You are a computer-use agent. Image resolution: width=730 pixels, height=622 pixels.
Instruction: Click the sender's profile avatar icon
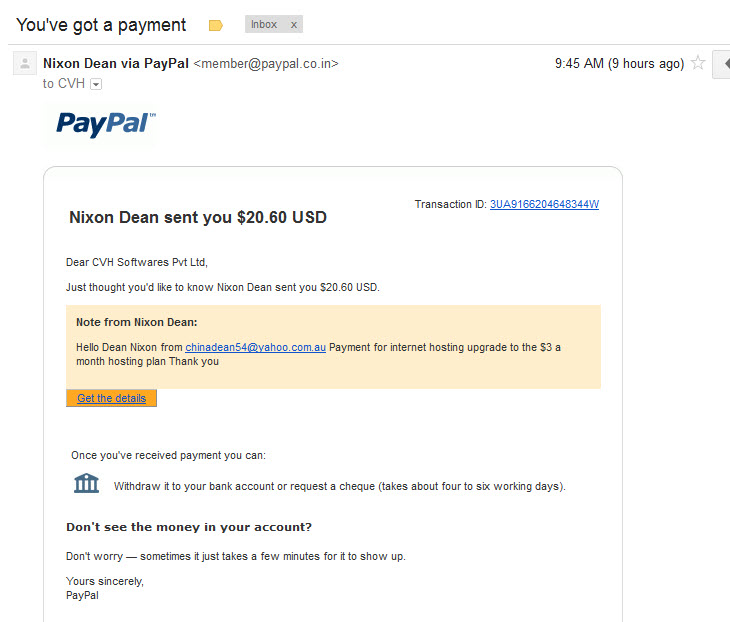tap(25, 63)
